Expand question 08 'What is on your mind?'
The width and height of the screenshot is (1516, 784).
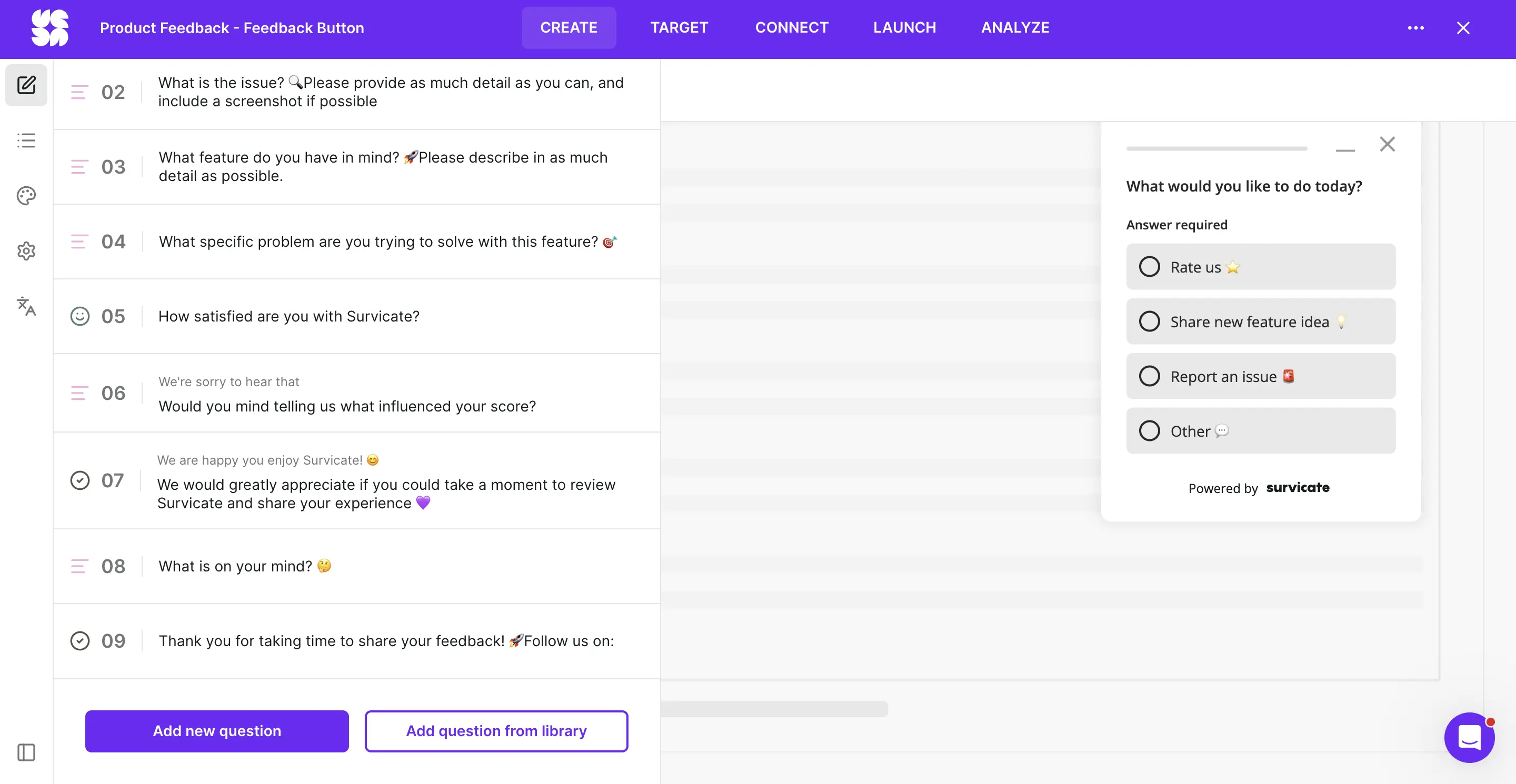coord(235,566)
